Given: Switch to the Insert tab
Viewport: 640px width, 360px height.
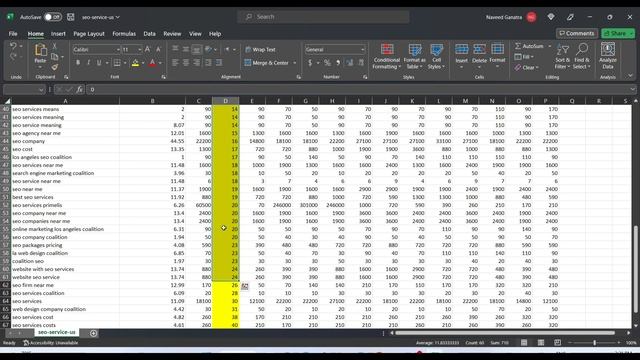Looking at the screenshot, I should (x=58, y=34).
